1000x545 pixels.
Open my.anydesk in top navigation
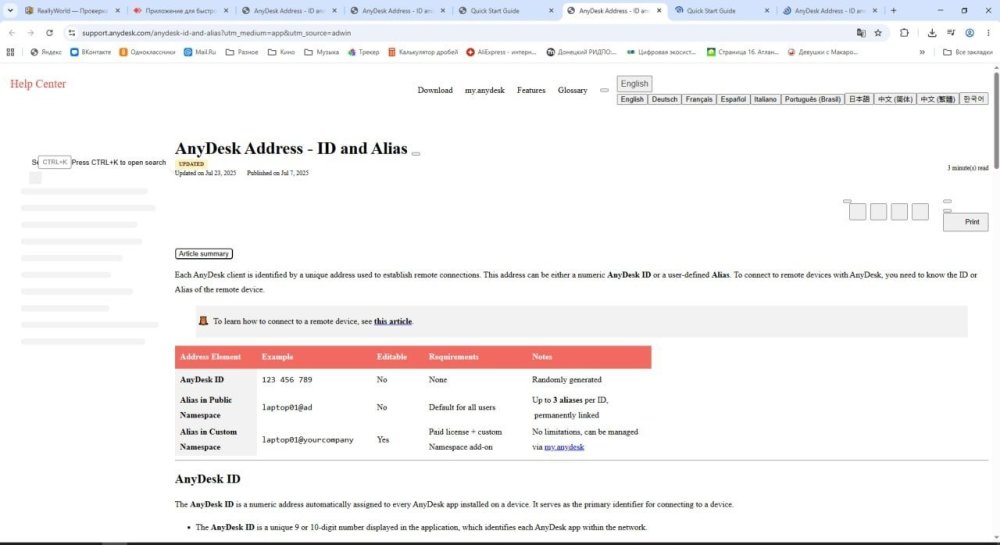tap(485, 91)
